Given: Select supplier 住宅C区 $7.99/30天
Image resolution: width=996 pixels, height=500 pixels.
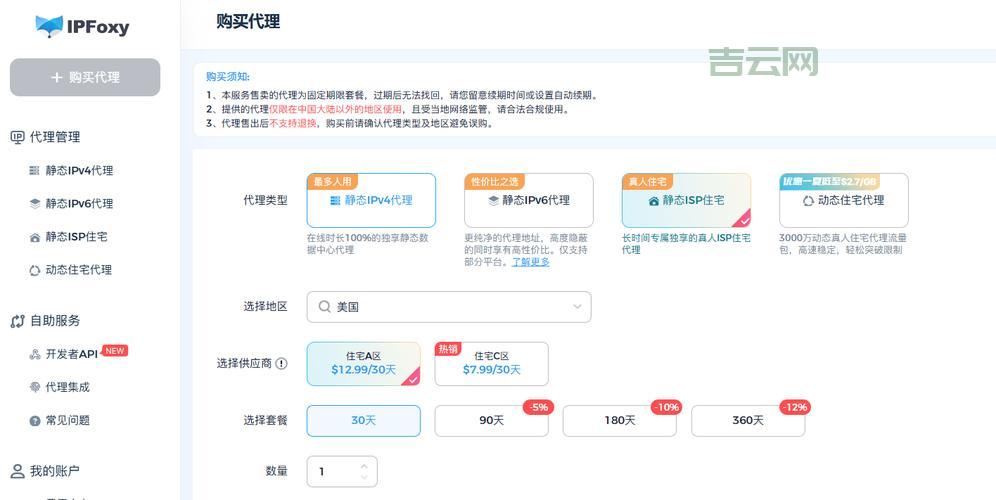Looking at the screenshot, I should pos(491,364).
